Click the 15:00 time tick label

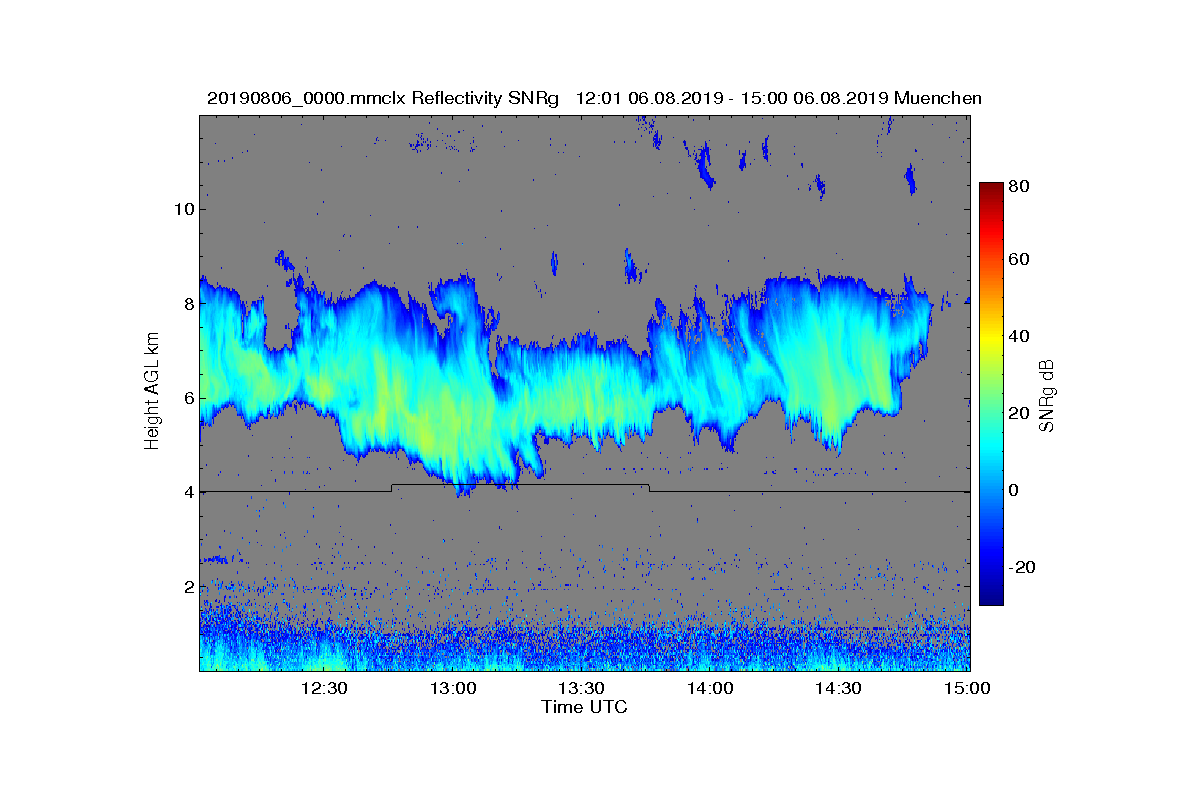click(967, 688)
